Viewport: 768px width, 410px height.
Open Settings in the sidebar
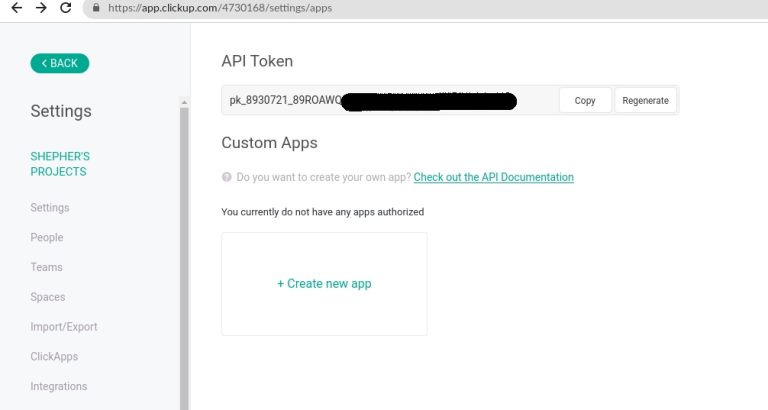click(50, 208)
